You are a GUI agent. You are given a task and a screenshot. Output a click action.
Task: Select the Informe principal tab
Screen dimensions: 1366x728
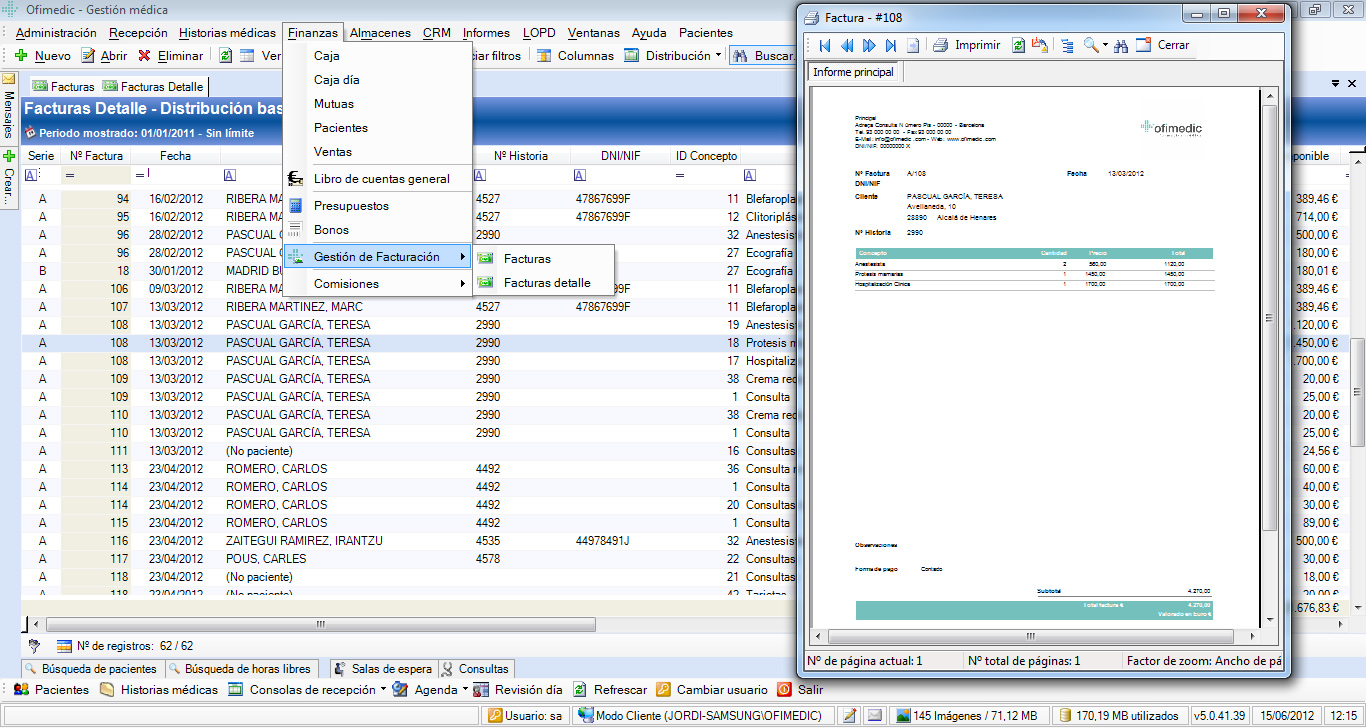point(852,72)
